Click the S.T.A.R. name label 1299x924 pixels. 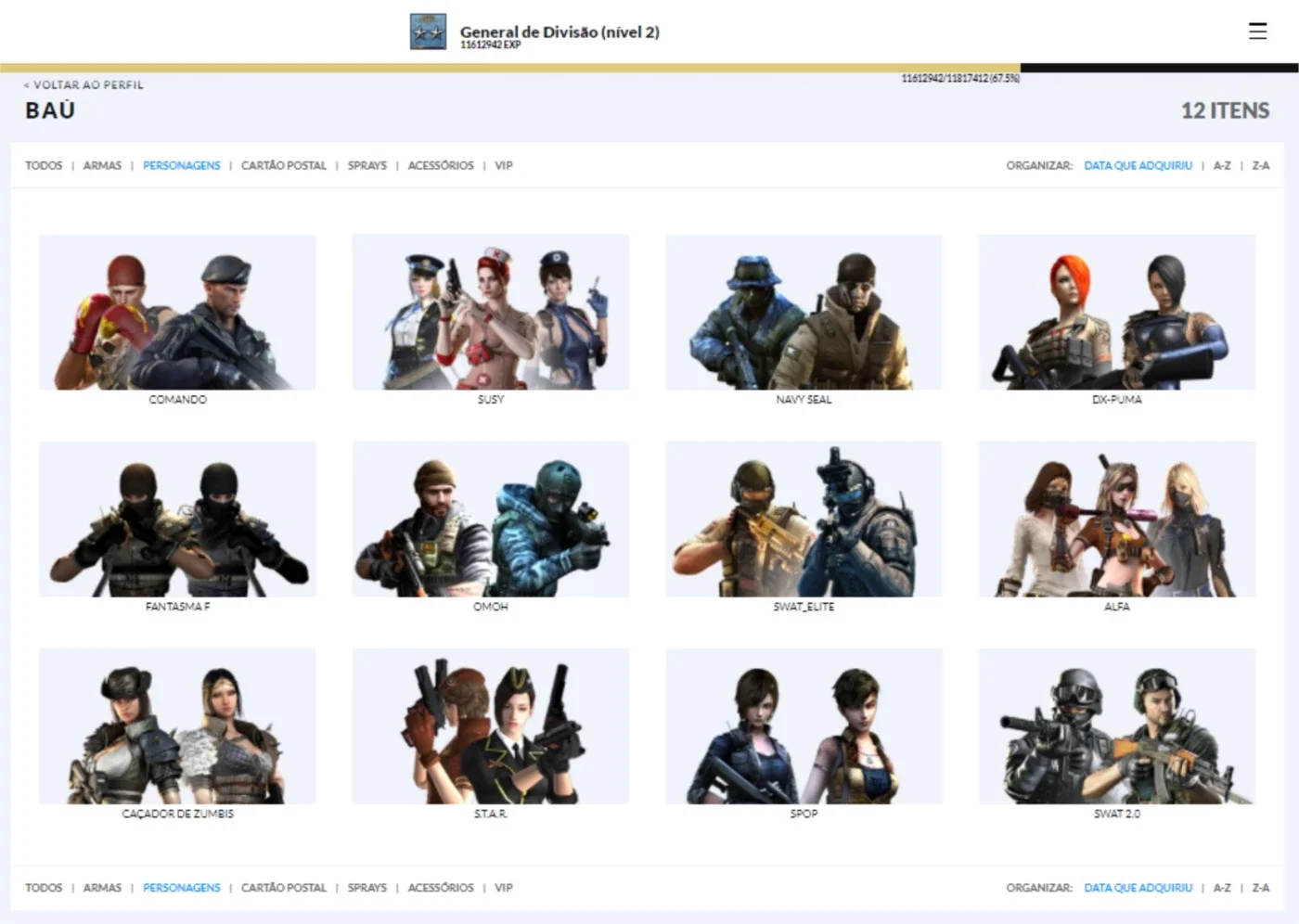[491, 813]
